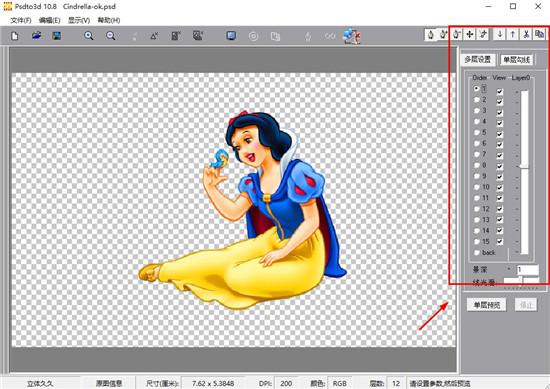Open the 帮助(H) menu
The height and width of the screenshot is (389, 550).
click(109, 20)
